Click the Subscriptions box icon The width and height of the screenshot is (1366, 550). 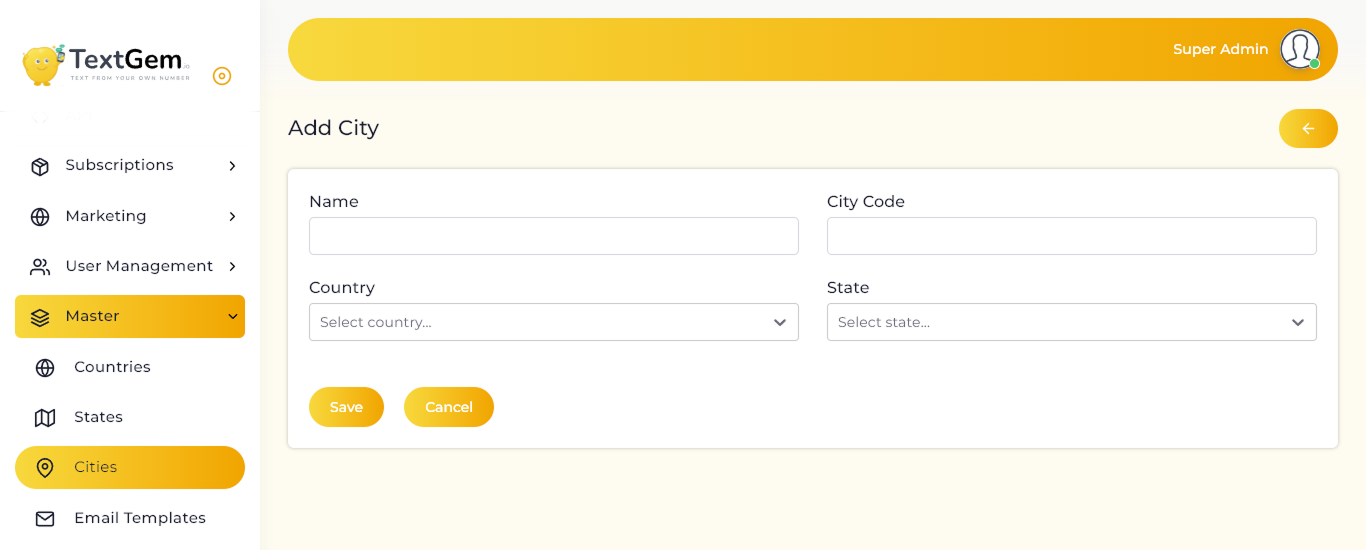point(40,166)
